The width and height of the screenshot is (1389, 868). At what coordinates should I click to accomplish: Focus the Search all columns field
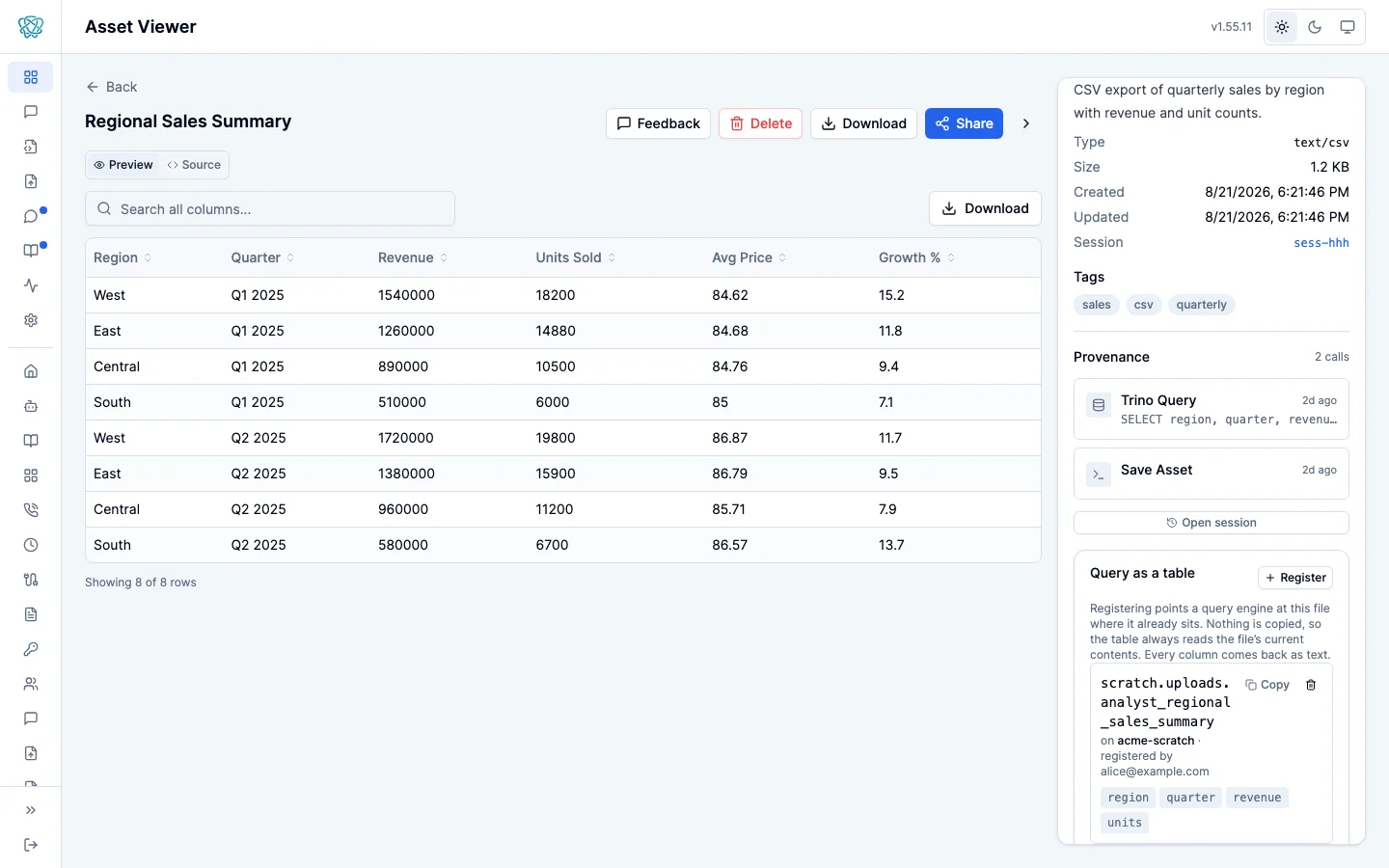tap(270, 209)
